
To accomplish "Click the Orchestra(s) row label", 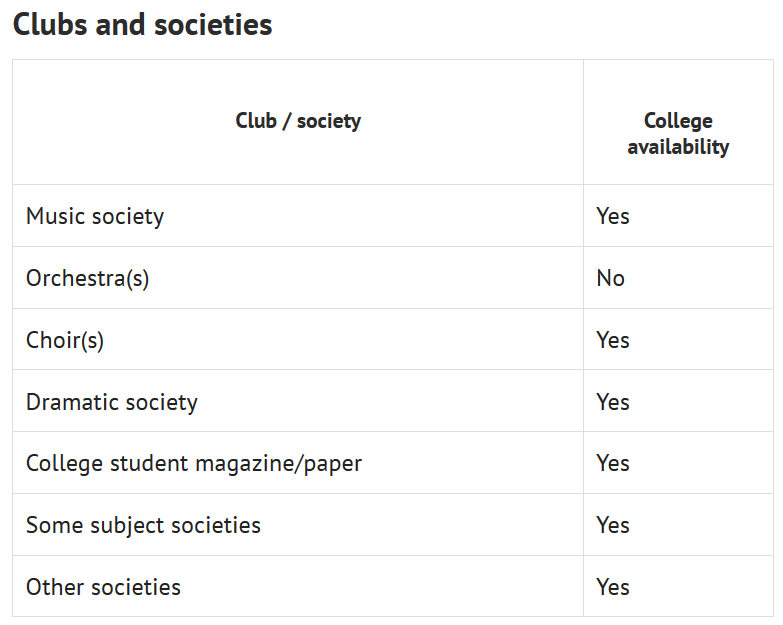I will coord(87,279).
